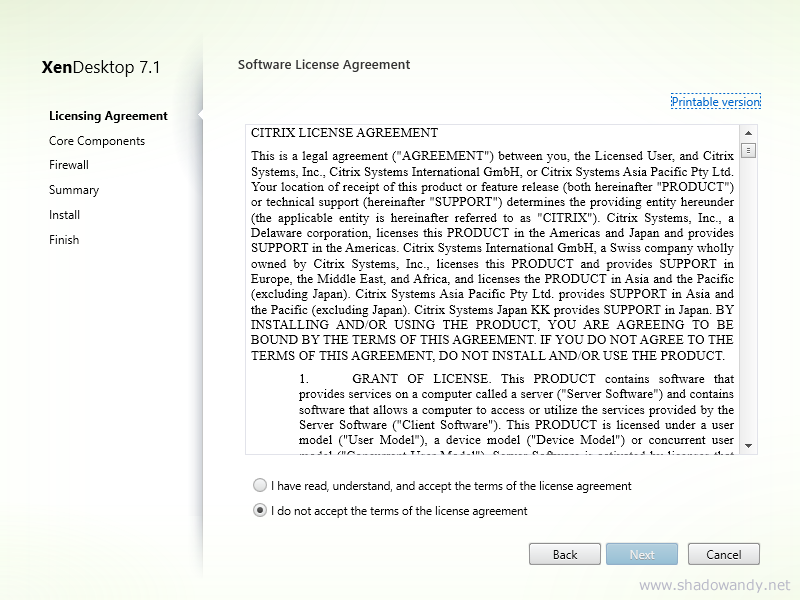Select Licensing Agreement step in sidebar
This screenshot has width=800, height=600.
click(x=108, y=116)
